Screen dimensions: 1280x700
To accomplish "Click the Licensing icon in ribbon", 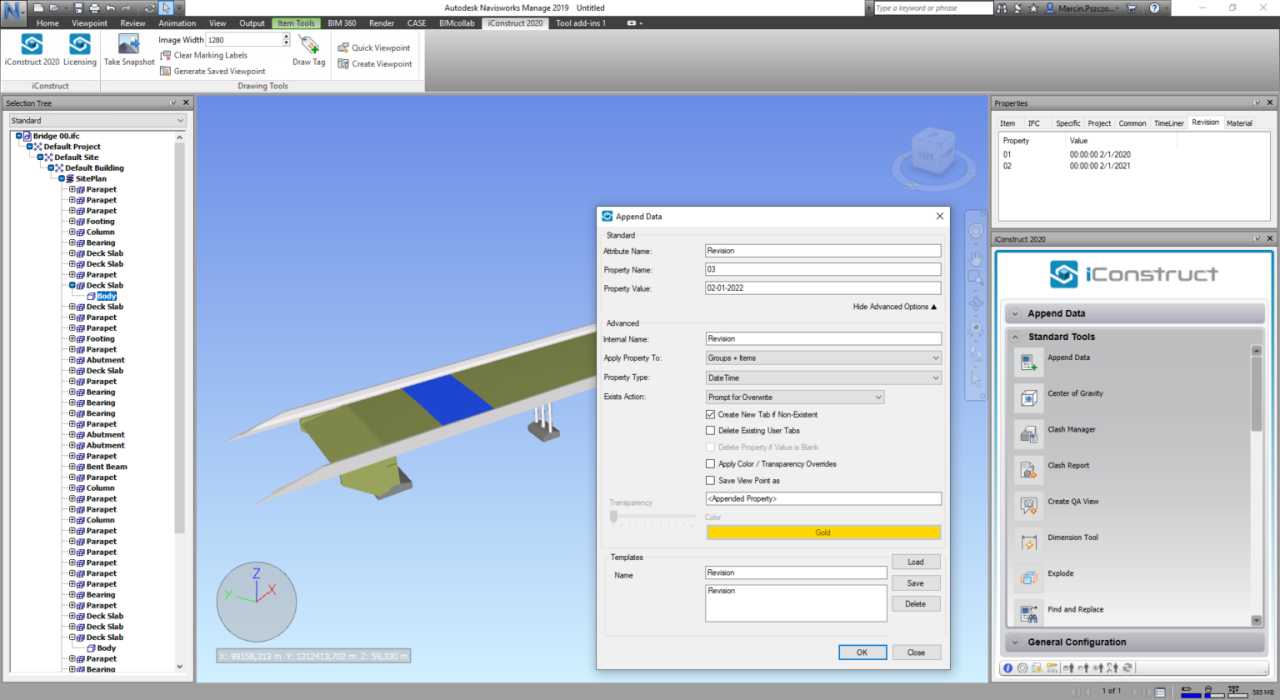I will point(80,45).
